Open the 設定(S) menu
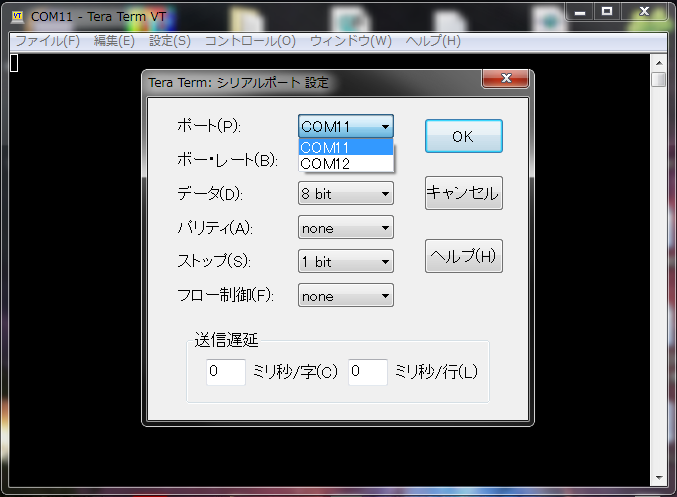 pyautogui.click(x=169, y=41)
